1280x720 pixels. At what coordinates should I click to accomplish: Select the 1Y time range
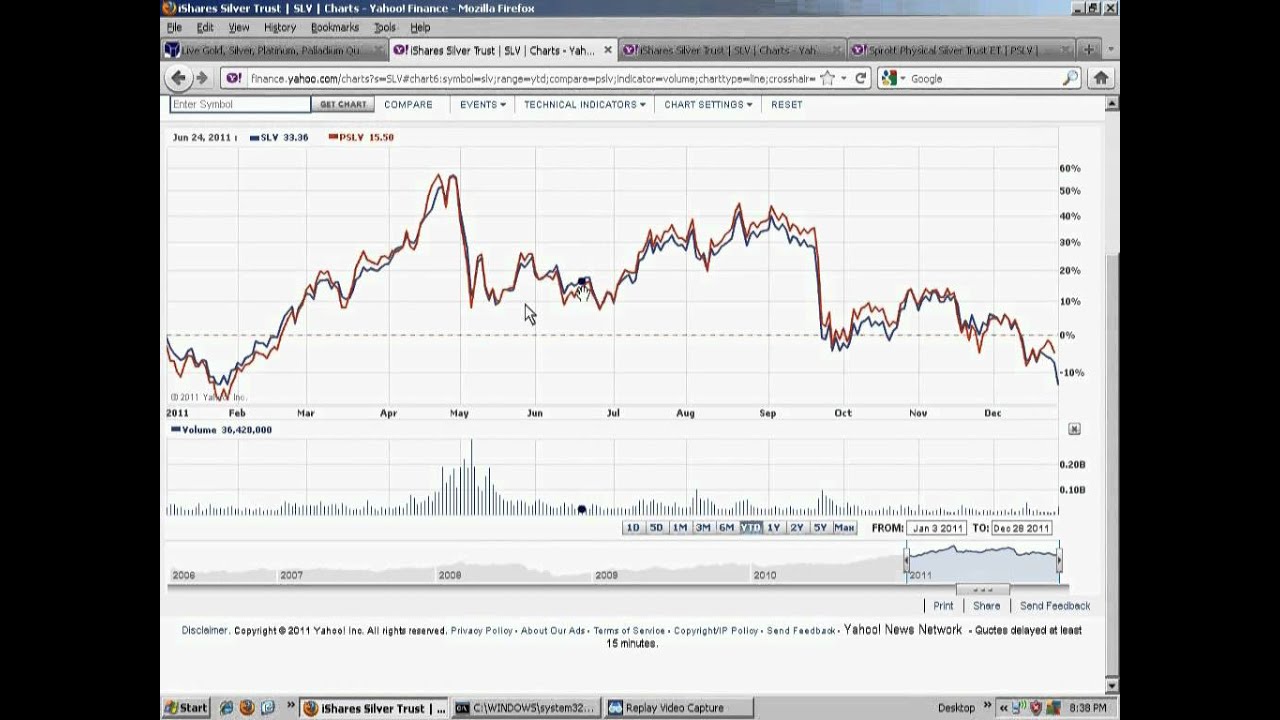[x=774, y=528]
